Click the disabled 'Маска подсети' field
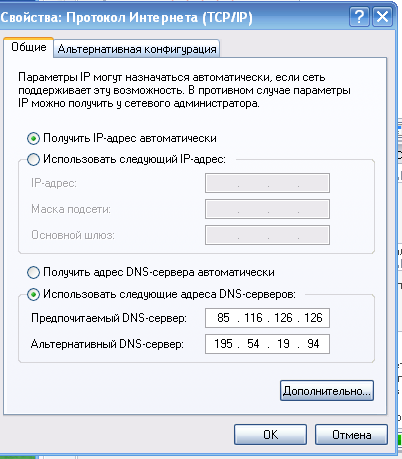402x459 pixels. click(267, 209)
